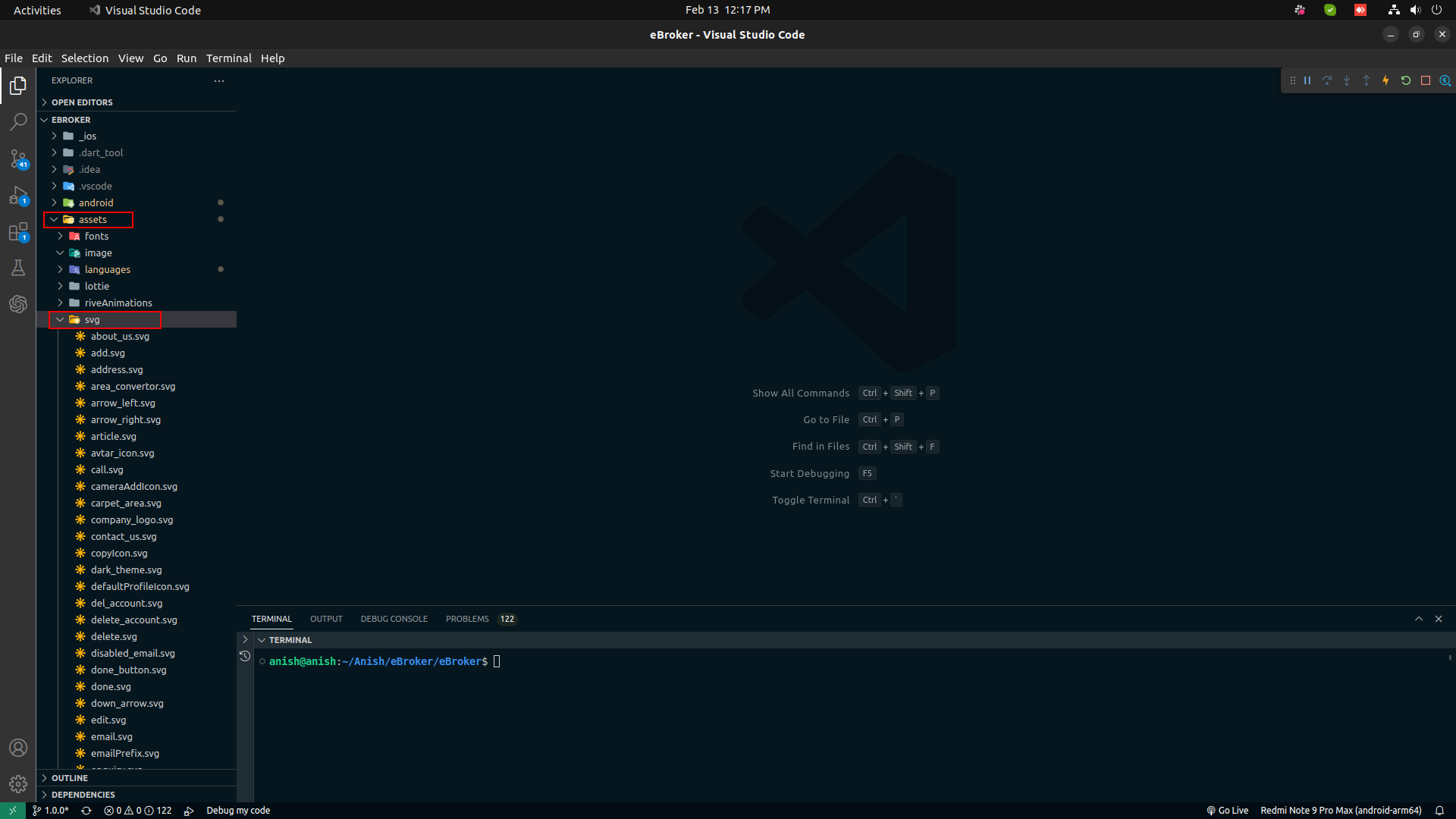Open the remote window status bar icon
Screen dimensions: 1456x819
[x=13, y=811]
